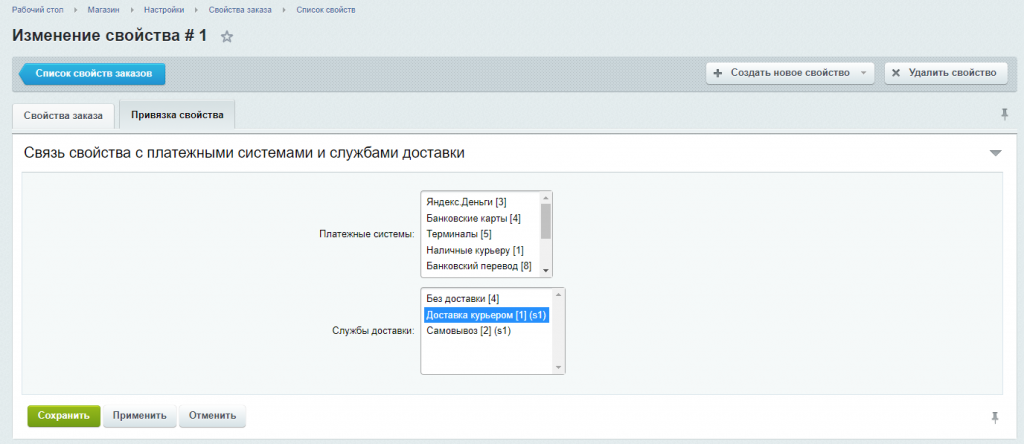Open the Создать новое свойство dropdown arrow
The width and height of the screenshot is (1024, 444).
862,73
